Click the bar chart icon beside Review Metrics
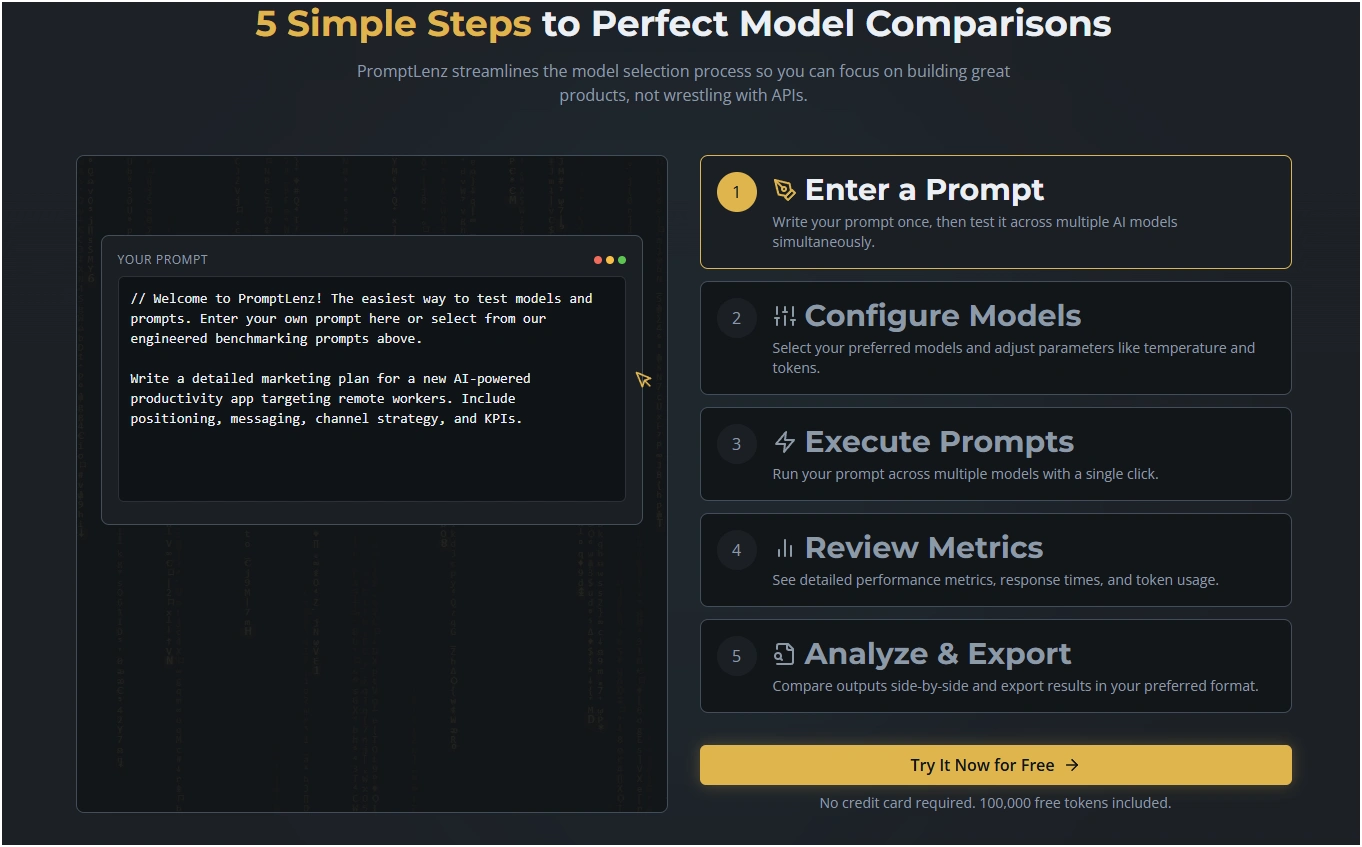The image size is (1362, 847). pos(785,548)
